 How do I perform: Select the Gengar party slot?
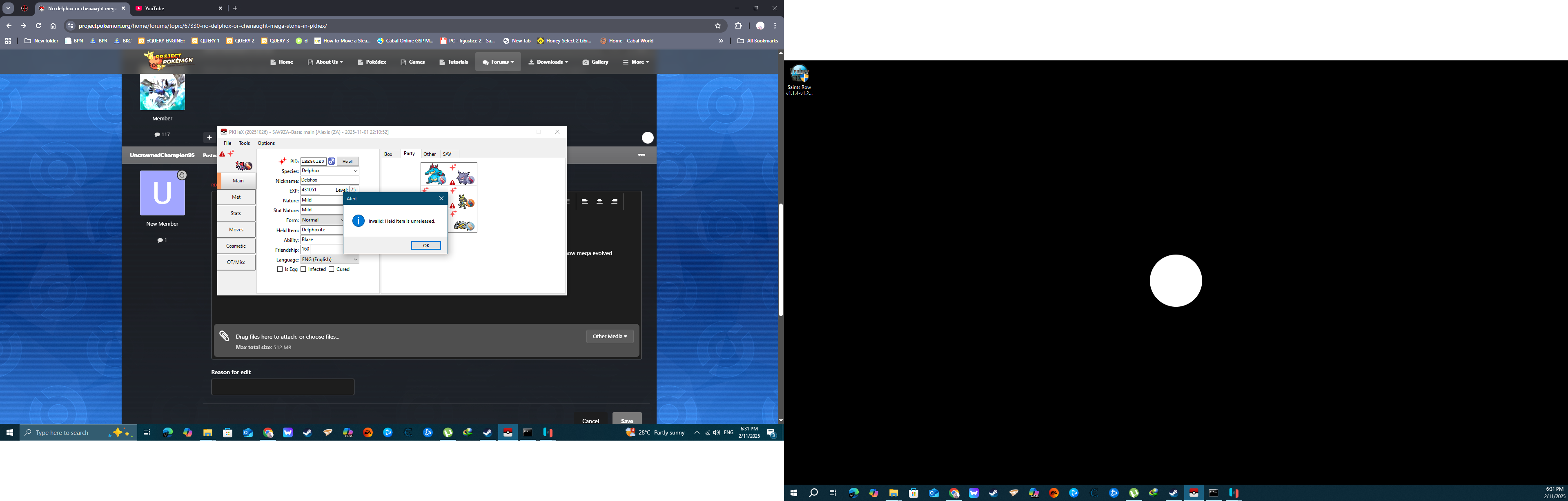(464, 175)
